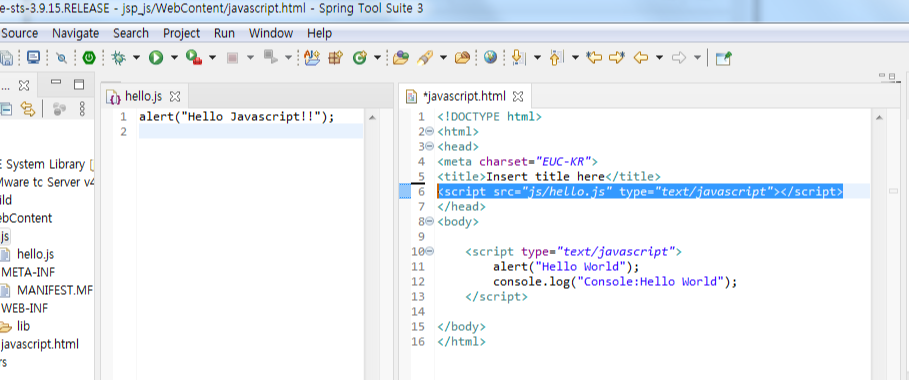This screenshot has height=380, width=909.
Task: Click the Boot Dashboard green power icon
Action: pos(88,57)
